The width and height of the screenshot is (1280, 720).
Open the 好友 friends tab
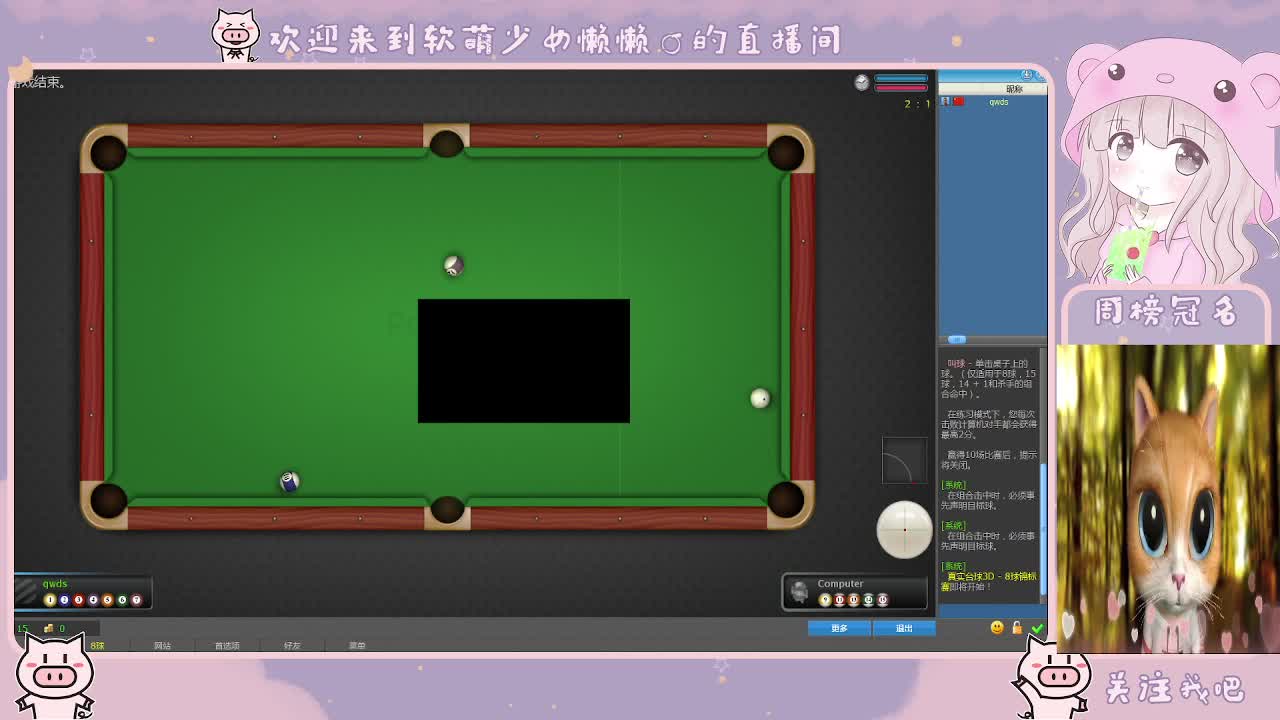coord(292,645)
